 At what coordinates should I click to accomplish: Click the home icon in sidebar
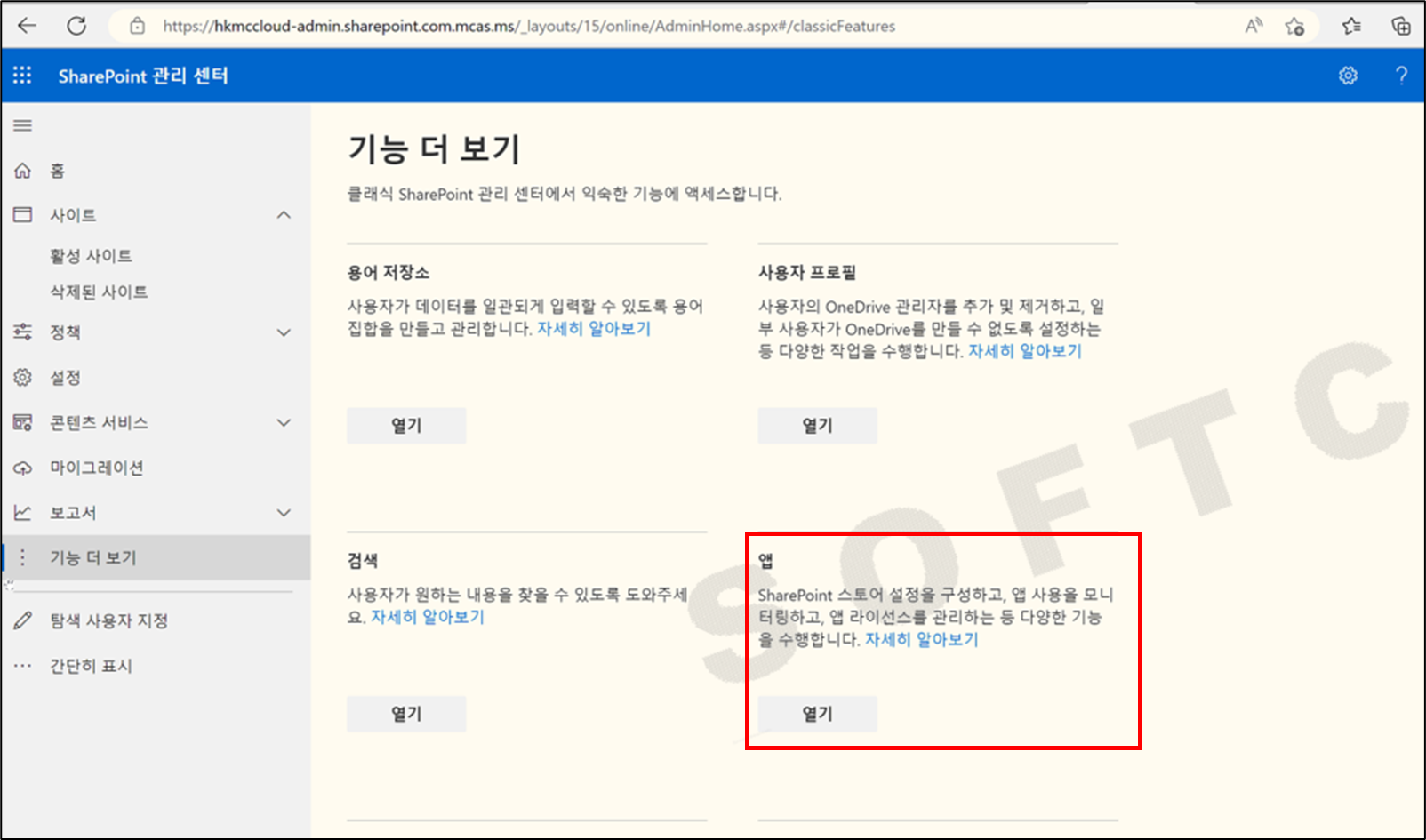(x=23, y=171)
